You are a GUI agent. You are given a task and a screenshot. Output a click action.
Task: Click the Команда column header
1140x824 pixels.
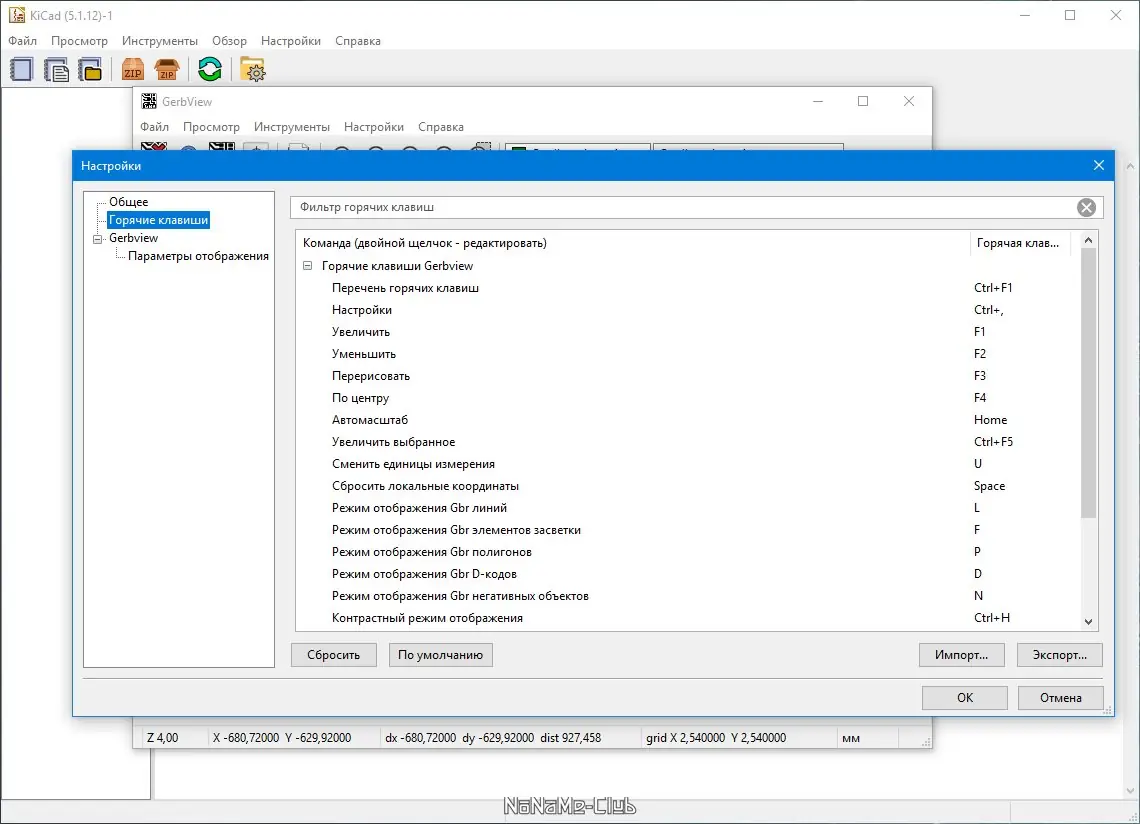click(x=633, y=243)
